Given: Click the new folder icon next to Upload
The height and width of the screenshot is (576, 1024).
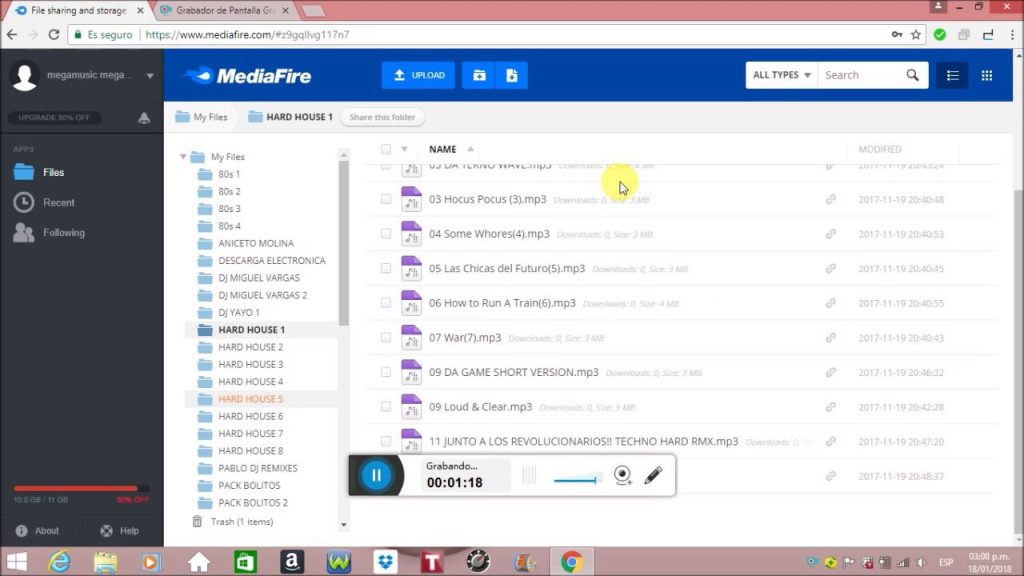Looking at the screenshot, I should 479,75.
